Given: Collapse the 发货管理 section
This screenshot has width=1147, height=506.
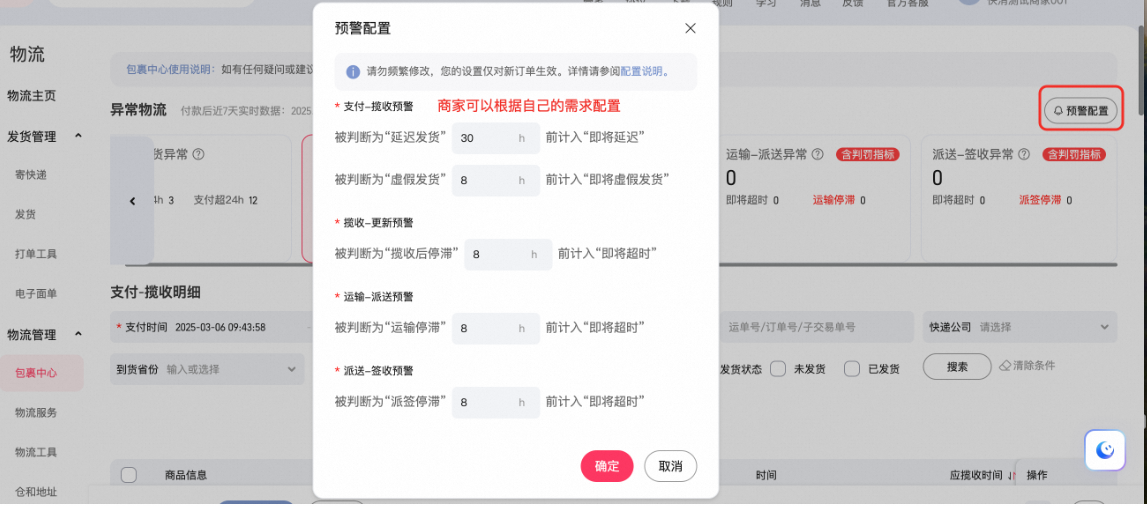Looking at the screenshot, I should (78, 136).
